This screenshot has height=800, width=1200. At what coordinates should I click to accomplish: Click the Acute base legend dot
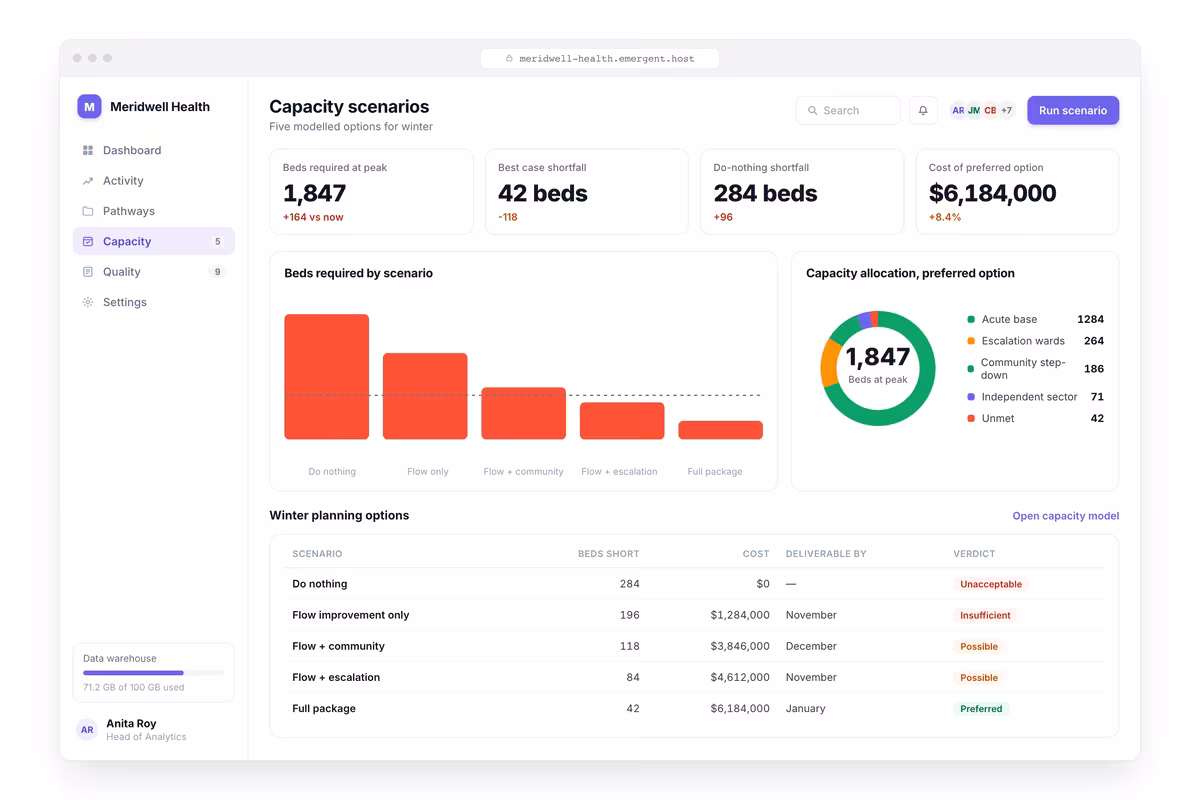971,320
